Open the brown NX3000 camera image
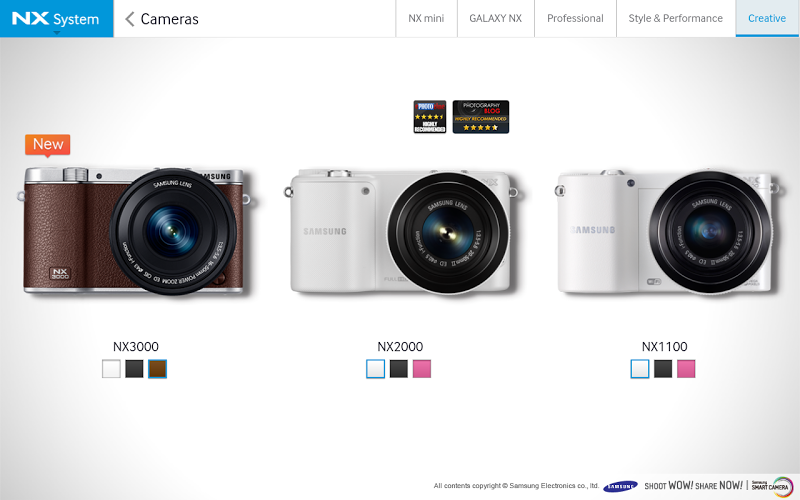The image size is (800, 500). (x=136, y=231)
